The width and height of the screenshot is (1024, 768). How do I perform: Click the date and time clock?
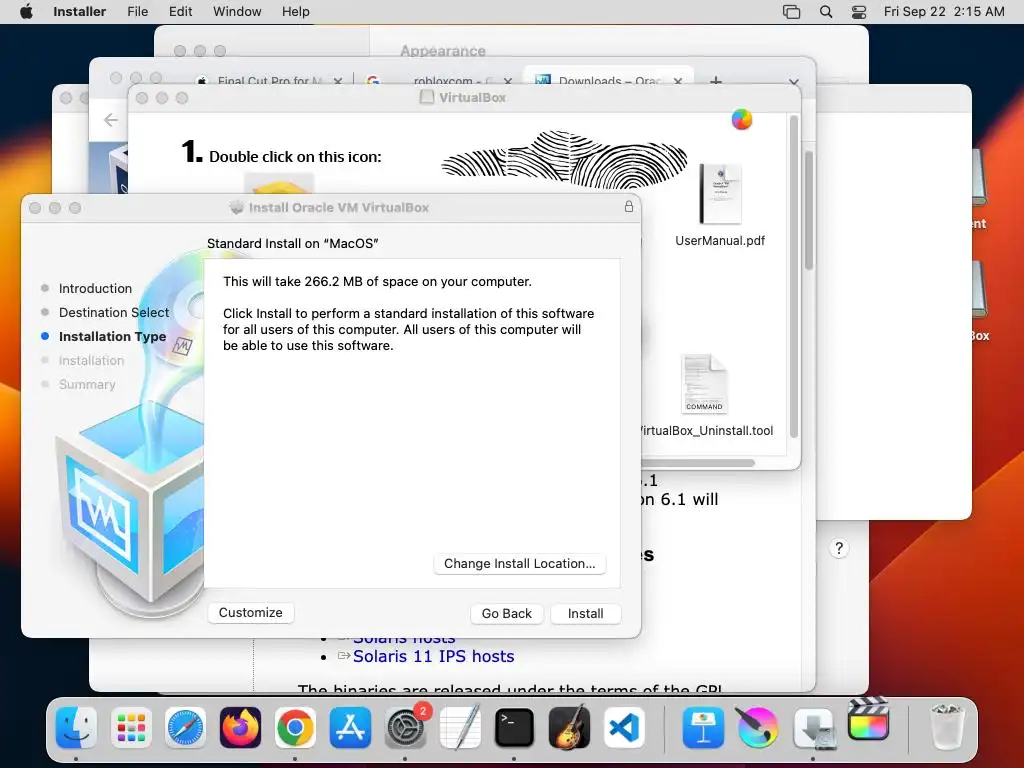944,12
